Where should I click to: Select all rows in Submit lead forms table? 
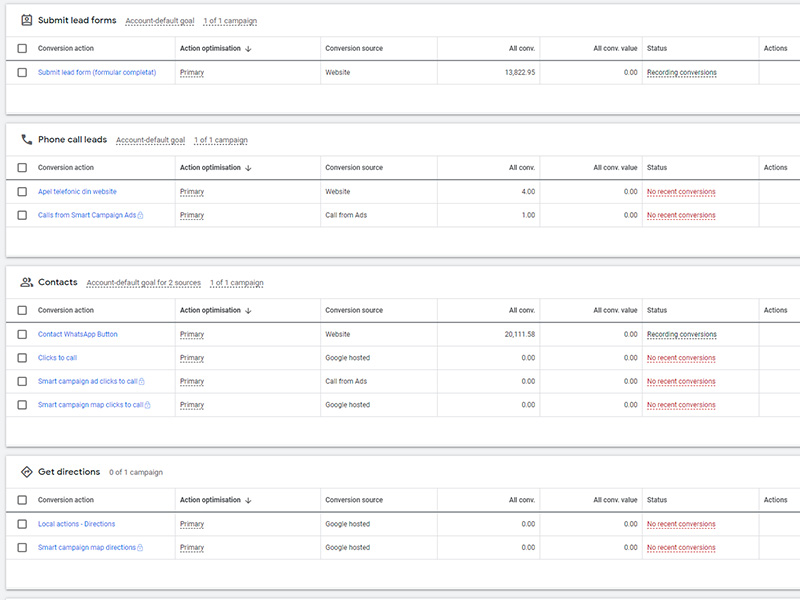pyautogui.click(x=22, y=48)
